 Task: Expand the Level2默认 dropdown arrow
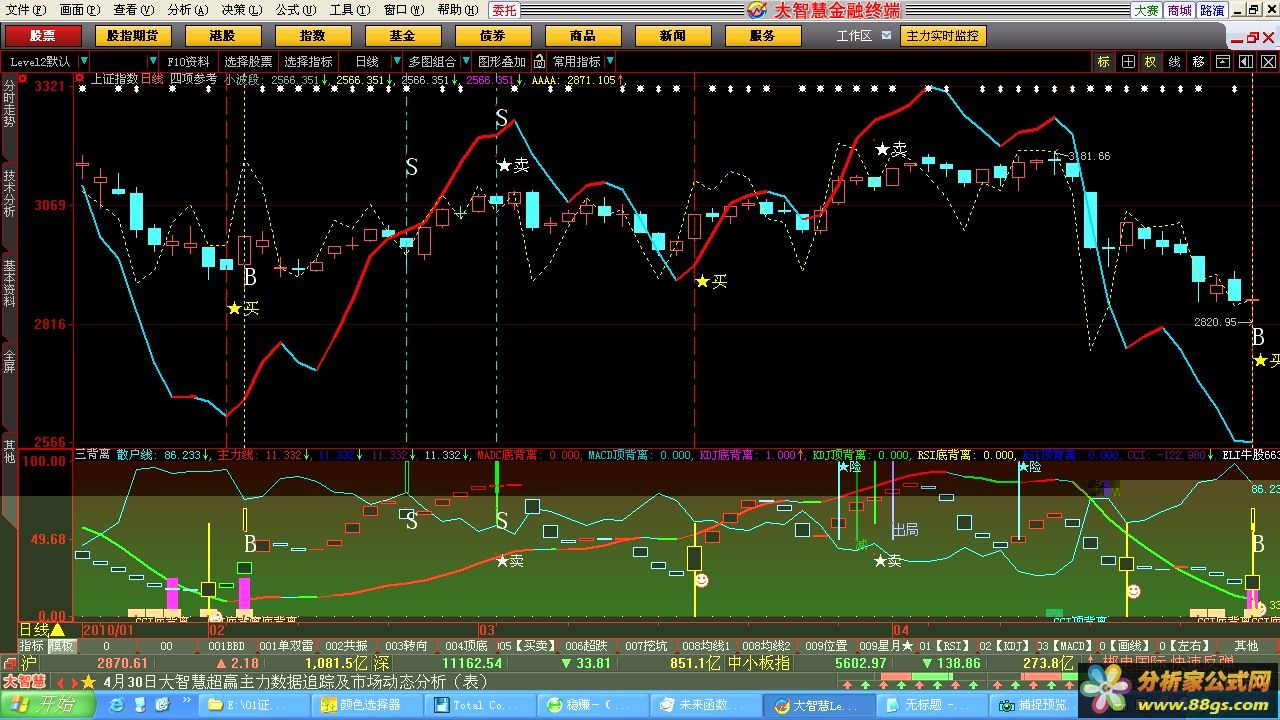coord(84,62)
